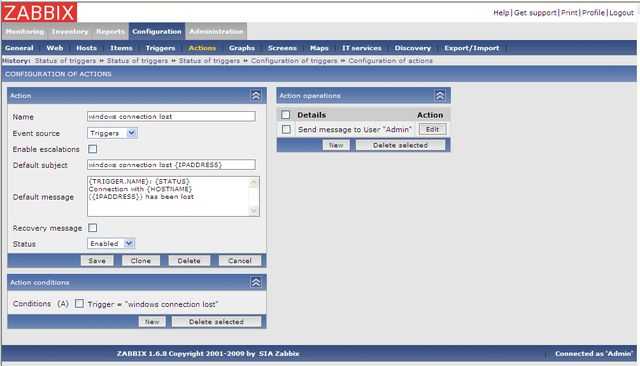Click the Details column header
The height and width of the screenshot is (366, 640).
tap(311, 115)
